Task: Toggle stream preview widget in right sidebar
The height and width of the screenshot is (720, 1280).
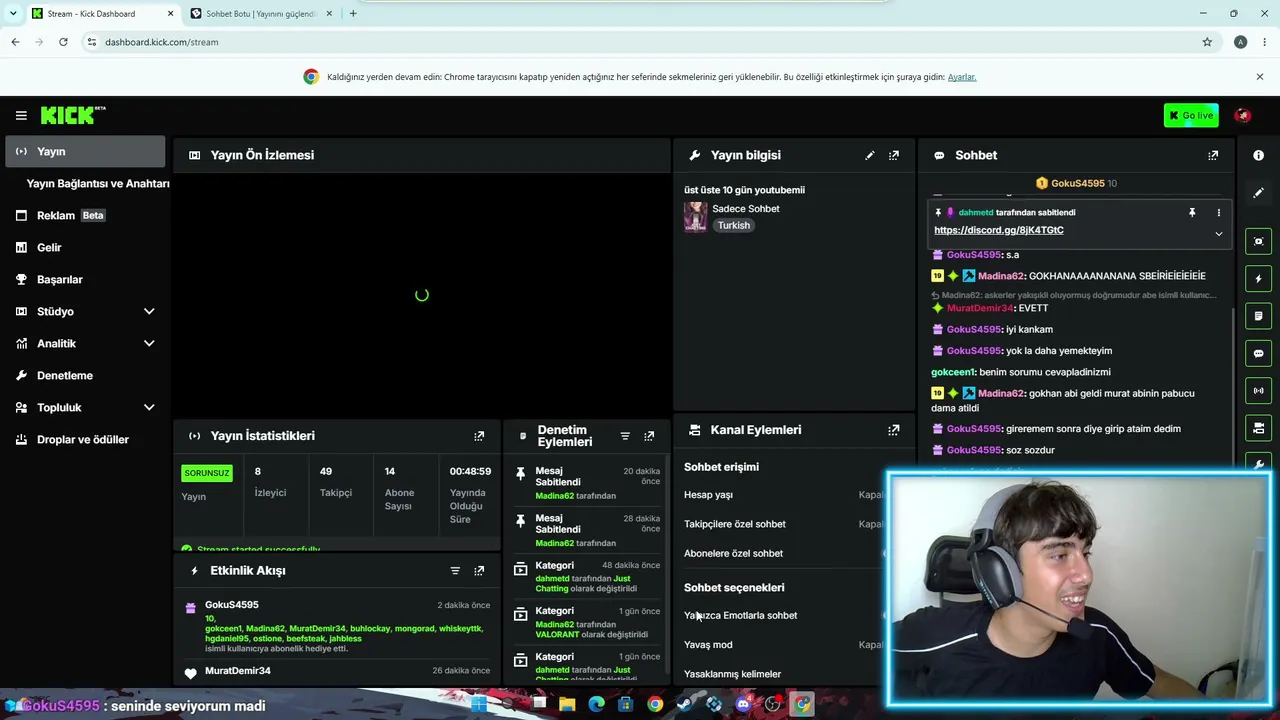Action: click(1259, 241)
